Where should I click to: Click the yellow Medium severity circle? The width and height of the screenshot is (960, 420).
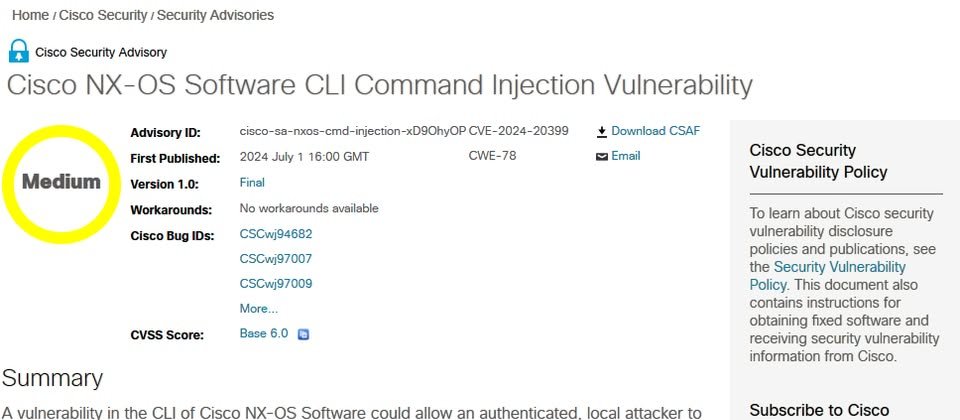[61, 182]
